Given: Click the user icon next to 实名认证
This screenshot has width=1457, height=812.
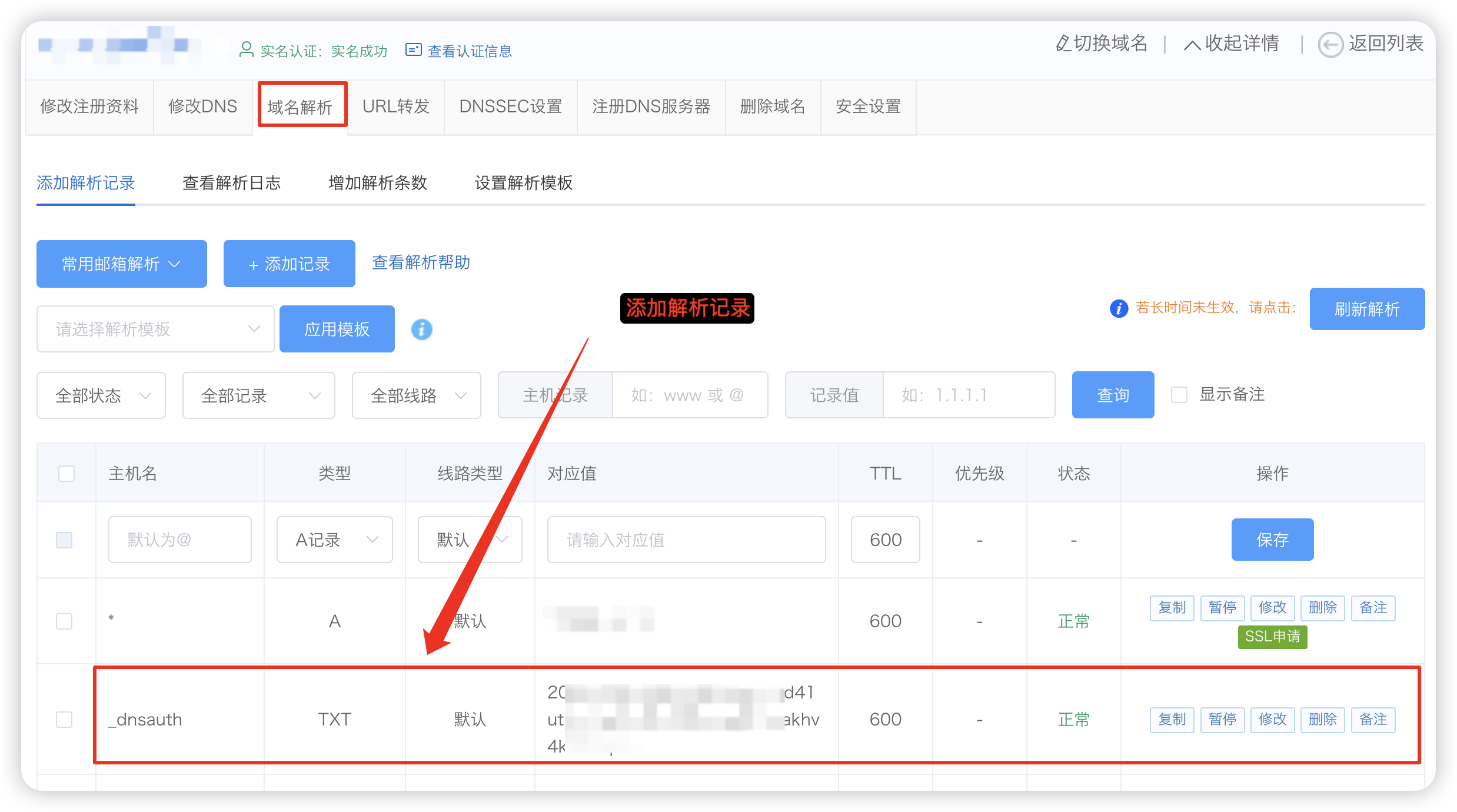Looking at the screenshot, I should [247, 49].
